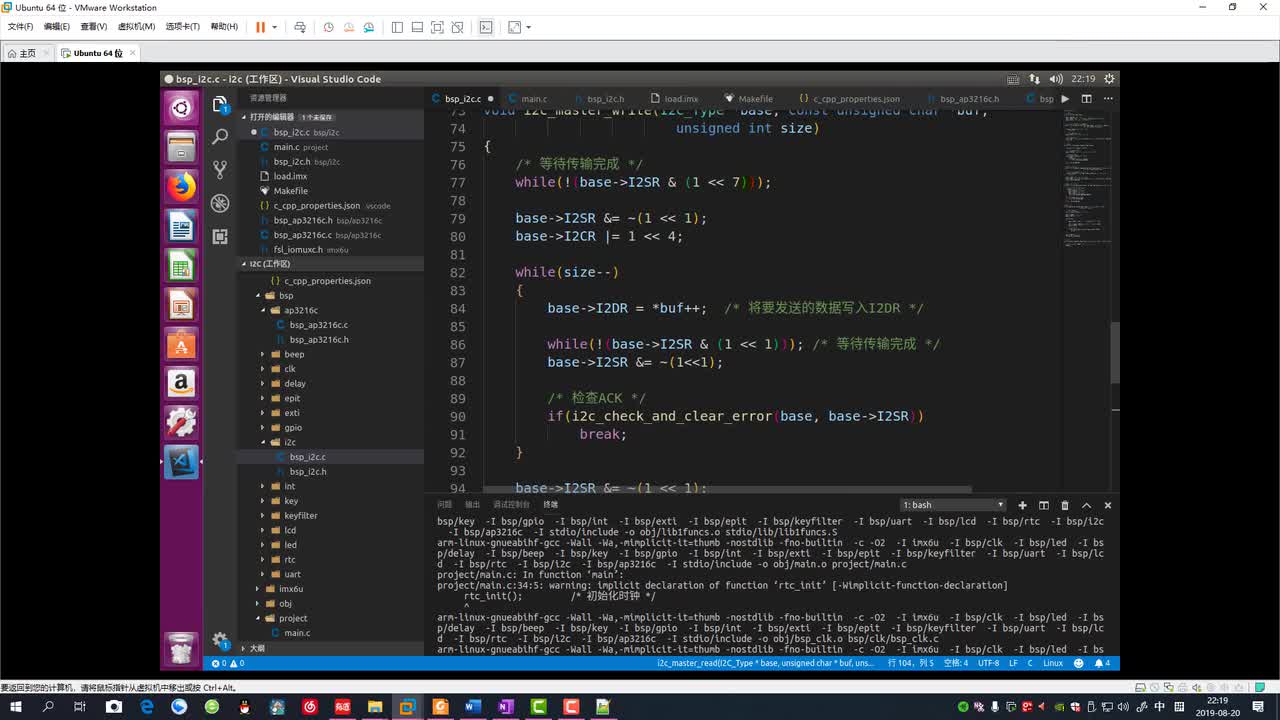Add a new terminal with the plus icon

coord(1022,505)
